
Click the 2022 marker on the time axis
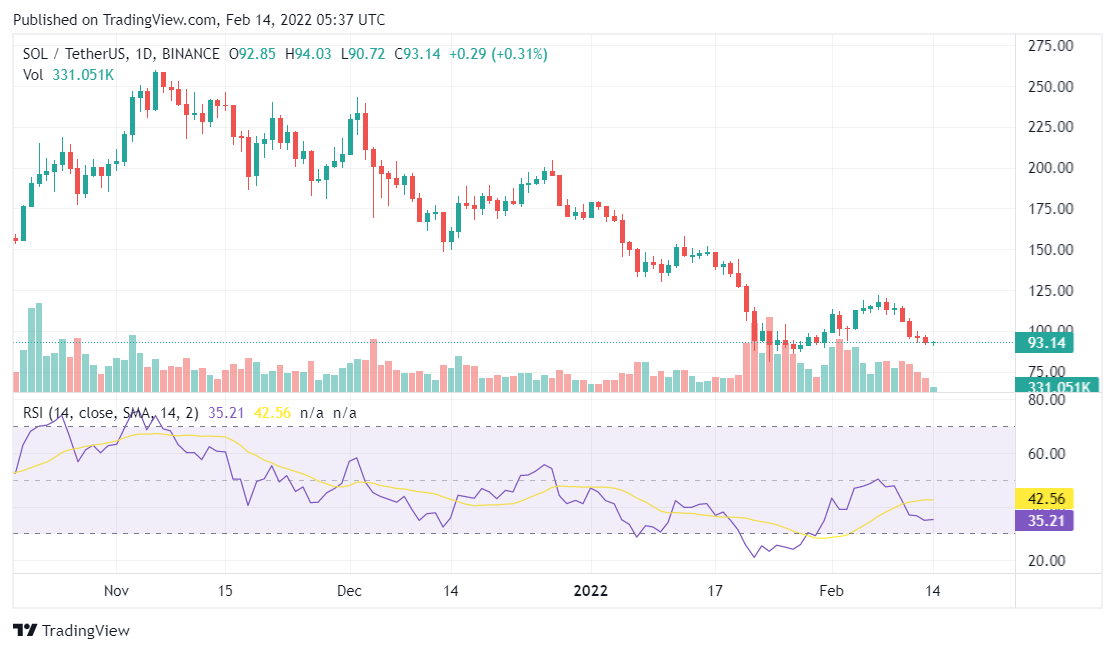pyautogui.click(x=592, y=589)
